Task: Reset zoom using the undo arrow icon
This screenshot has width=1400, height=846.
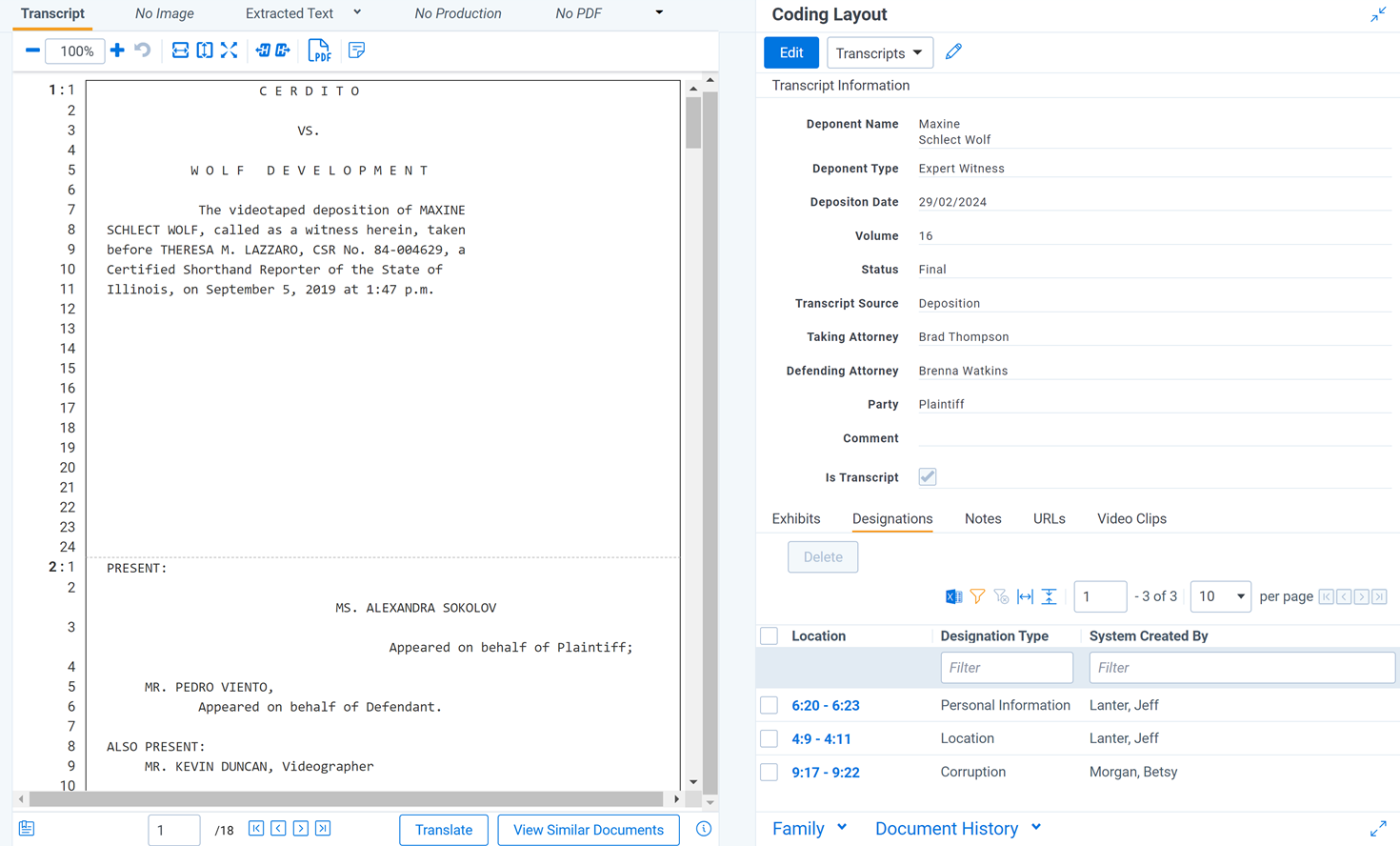Action: tap(143, 50)
